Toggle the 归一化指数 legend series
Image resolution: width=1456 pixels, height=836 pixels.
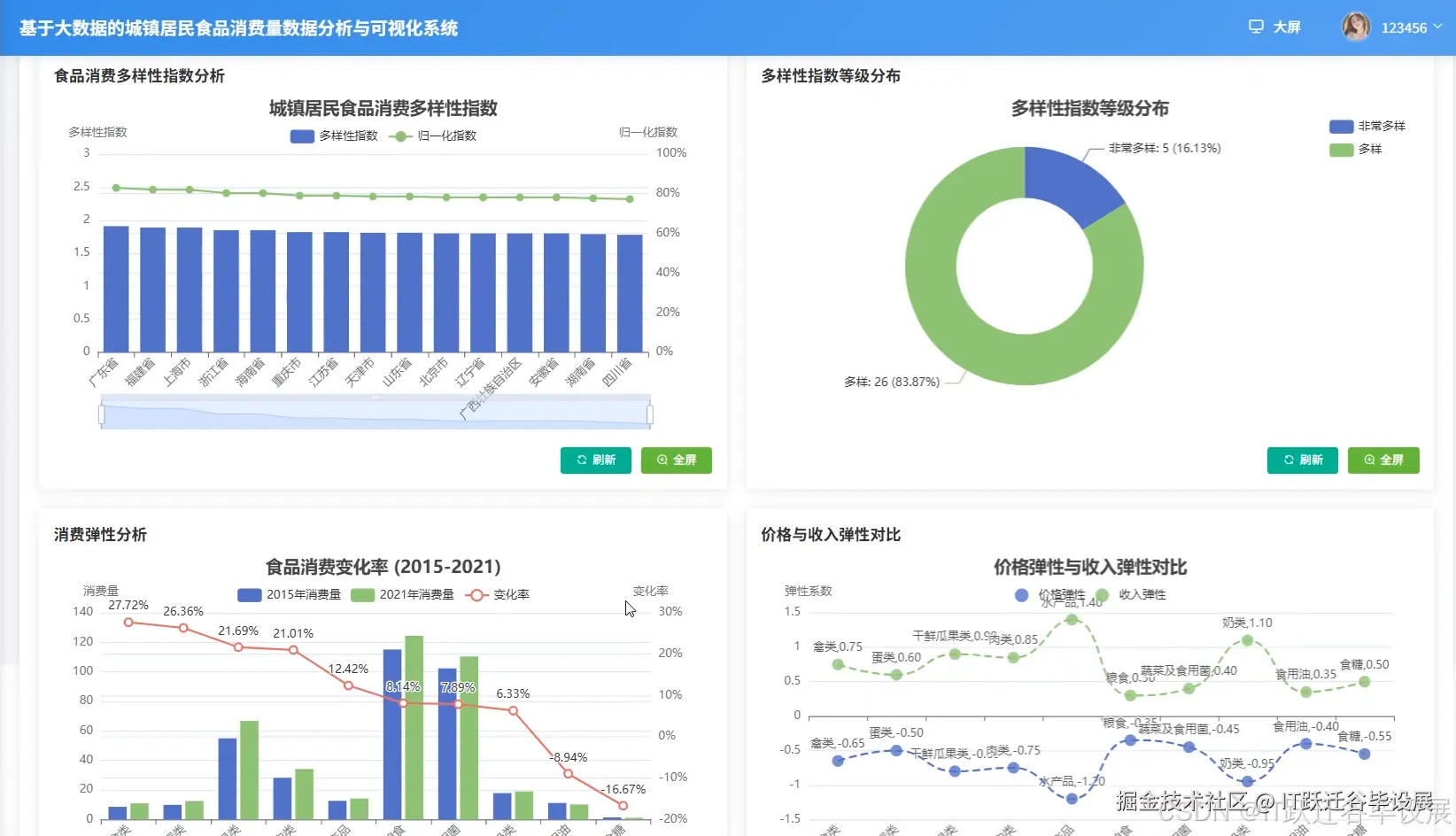(432, 136)
